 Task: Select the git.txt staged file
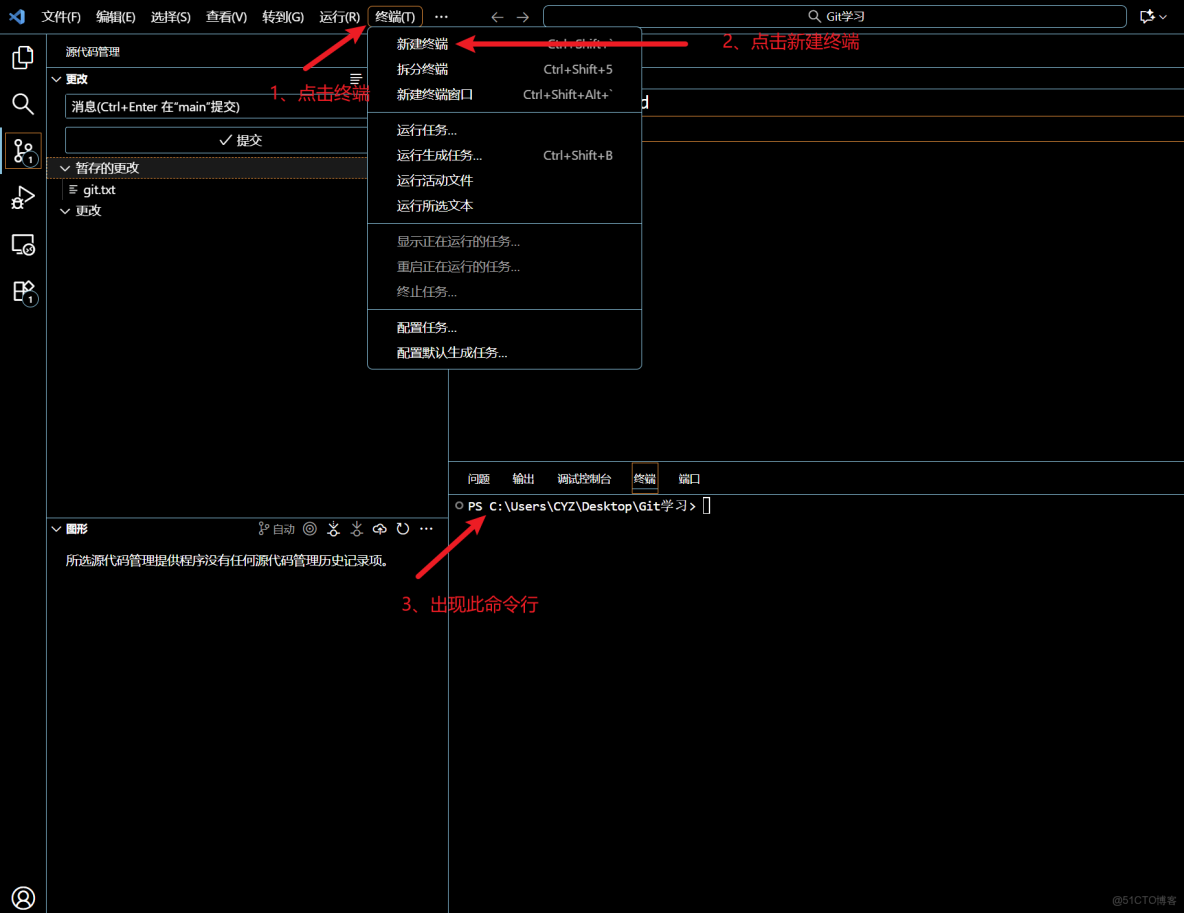[x=99, y=189]
